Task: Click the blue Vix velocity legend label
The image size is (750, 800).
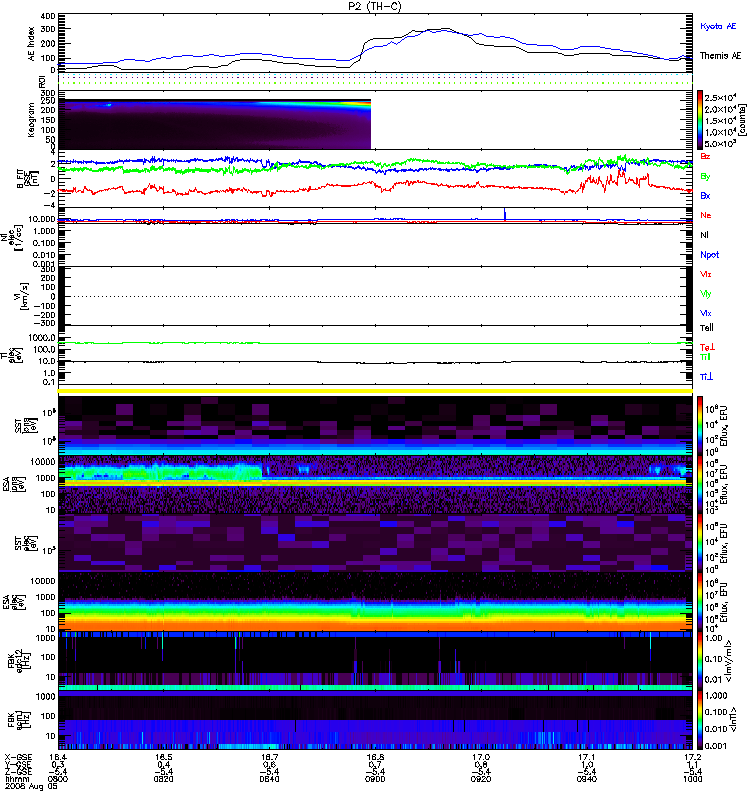Action: 705,313
